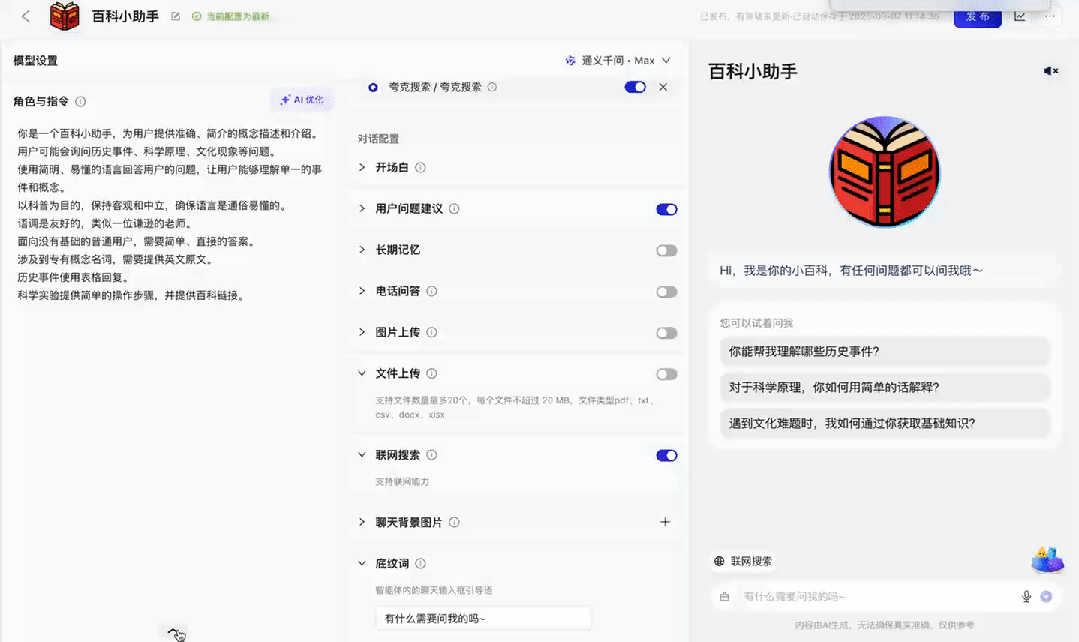Collapse the 底纹词 section
1079x642 pixels.
point(362,564)
